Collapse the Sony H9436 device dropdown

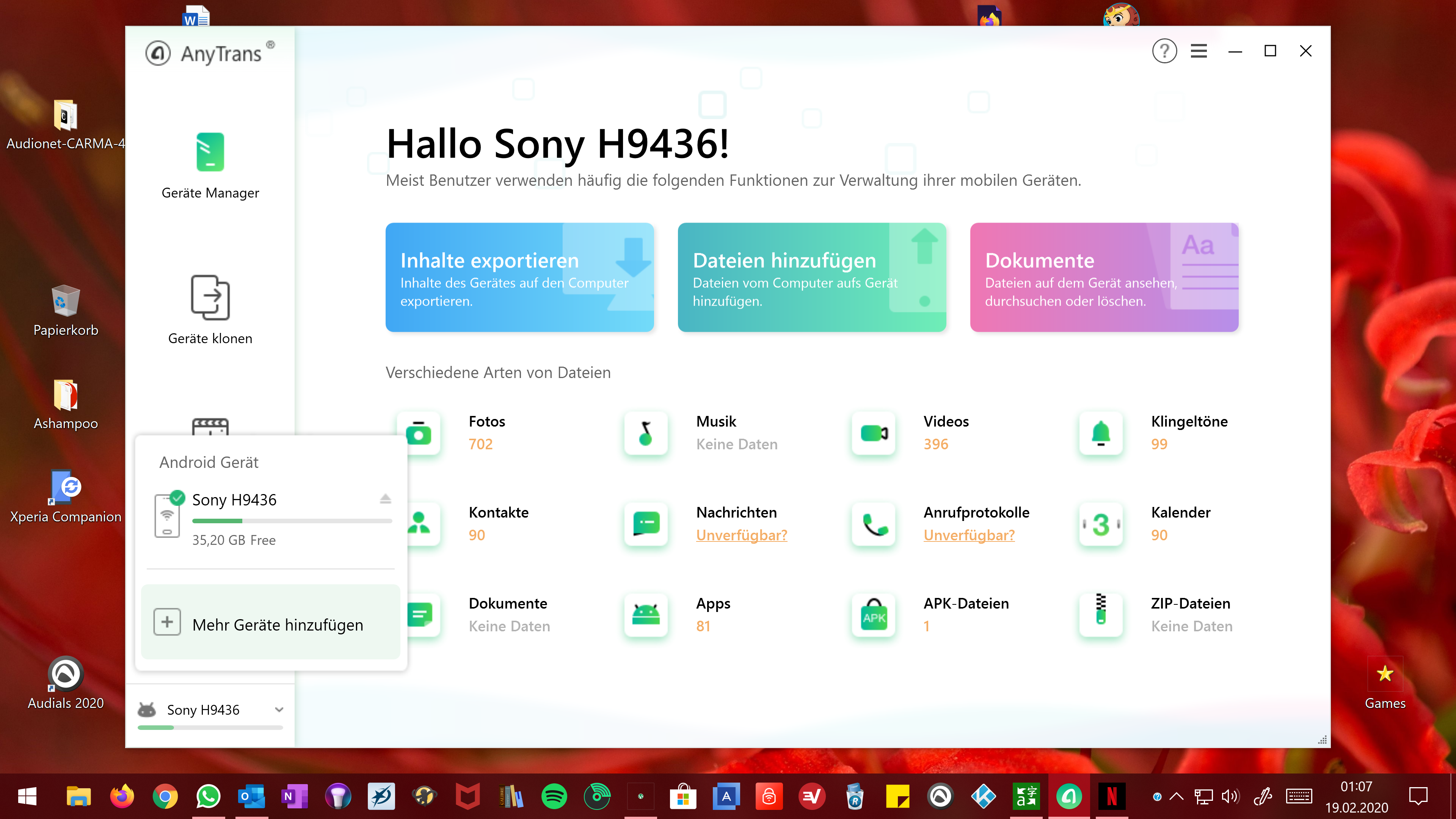click(279, 710)
